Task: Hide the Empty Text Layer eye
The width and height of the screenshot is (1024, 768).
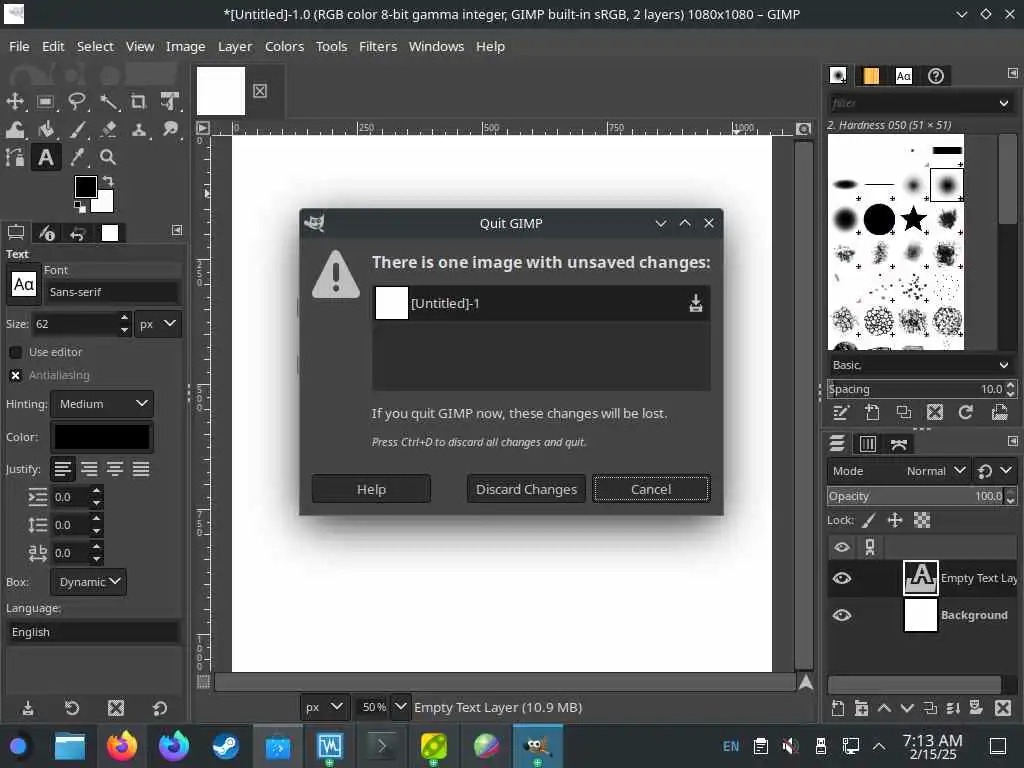Action: click(x=842, y=579)
